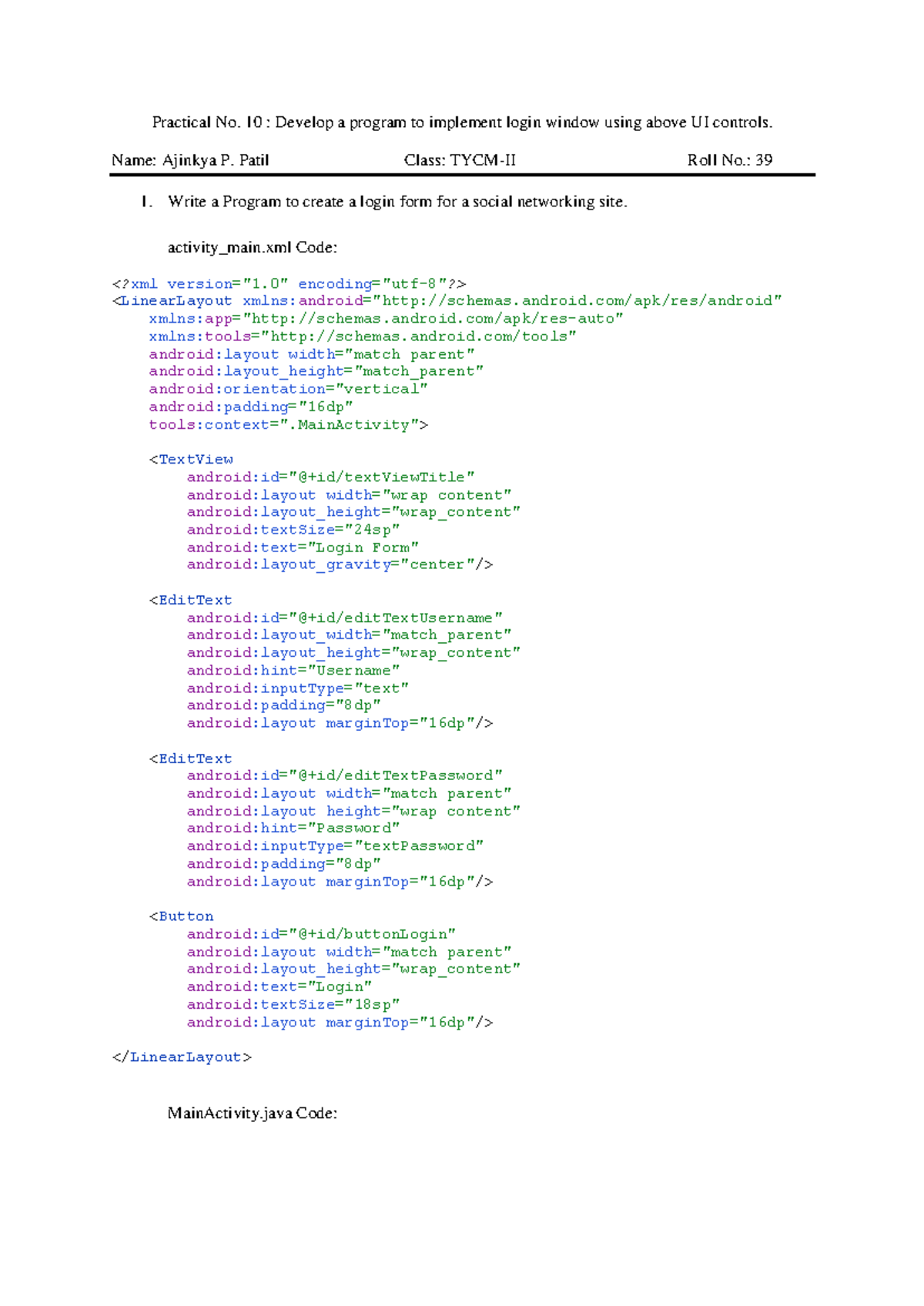This screenshot has height=1306, width=924.
Task: Click the closing </LinearLayout> tag
Action: click(x=182, y=1058)
